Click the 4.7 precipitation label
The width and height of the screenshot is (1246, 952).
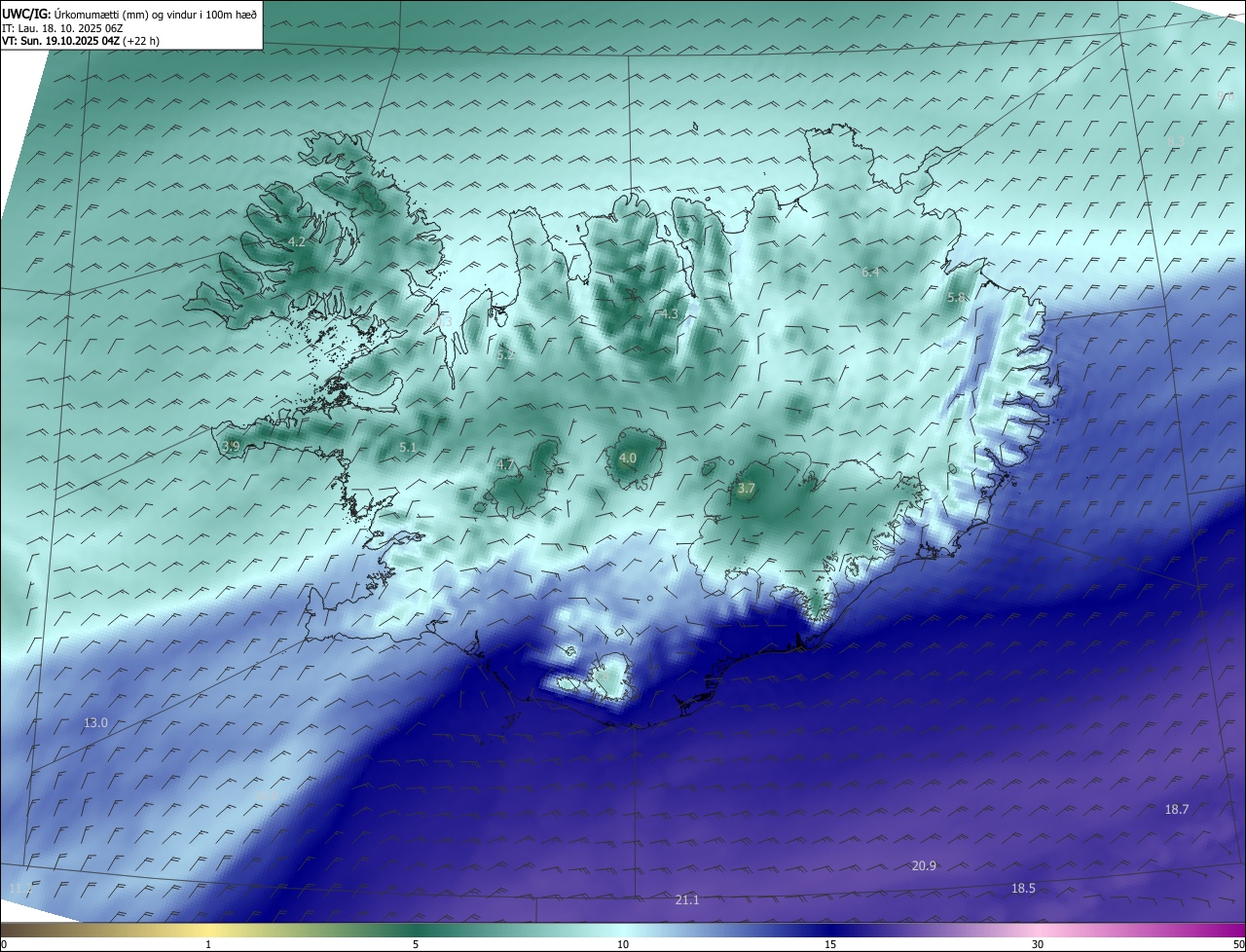click(505, 465)
